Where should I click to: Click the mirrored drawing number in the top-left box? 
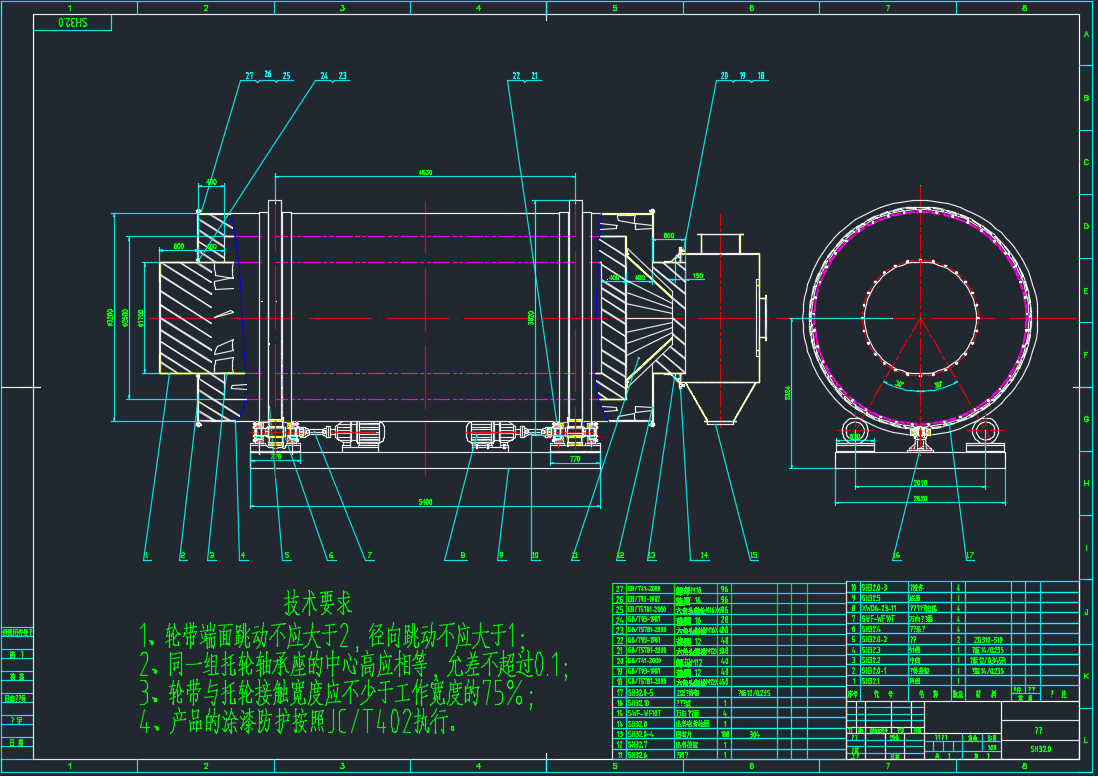click(x=72, y=23)
